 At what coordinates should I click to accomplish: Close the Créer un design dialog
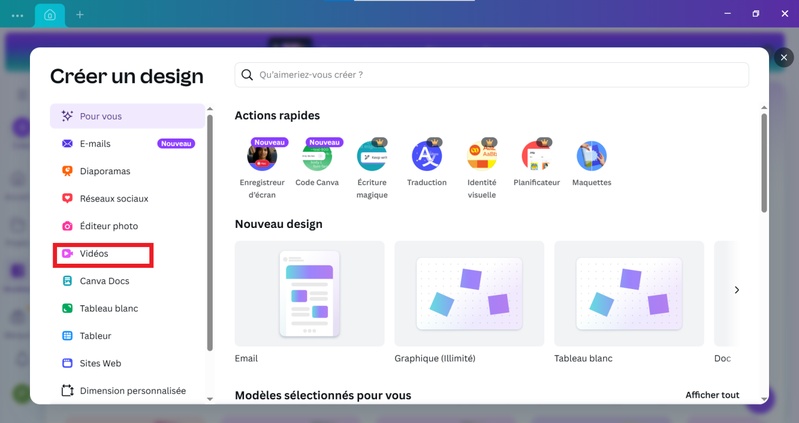coord(784,57)
